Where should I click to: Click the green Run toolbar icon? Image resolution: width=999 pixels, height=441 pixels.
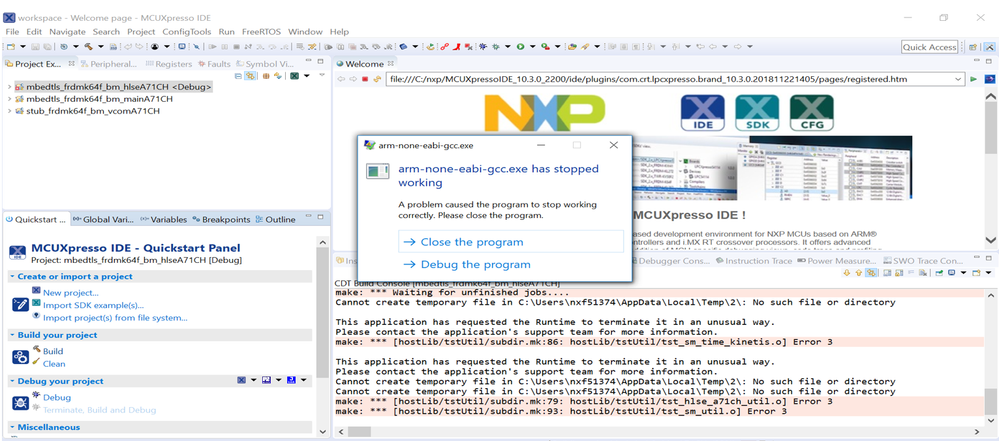(x=521, y=47)
